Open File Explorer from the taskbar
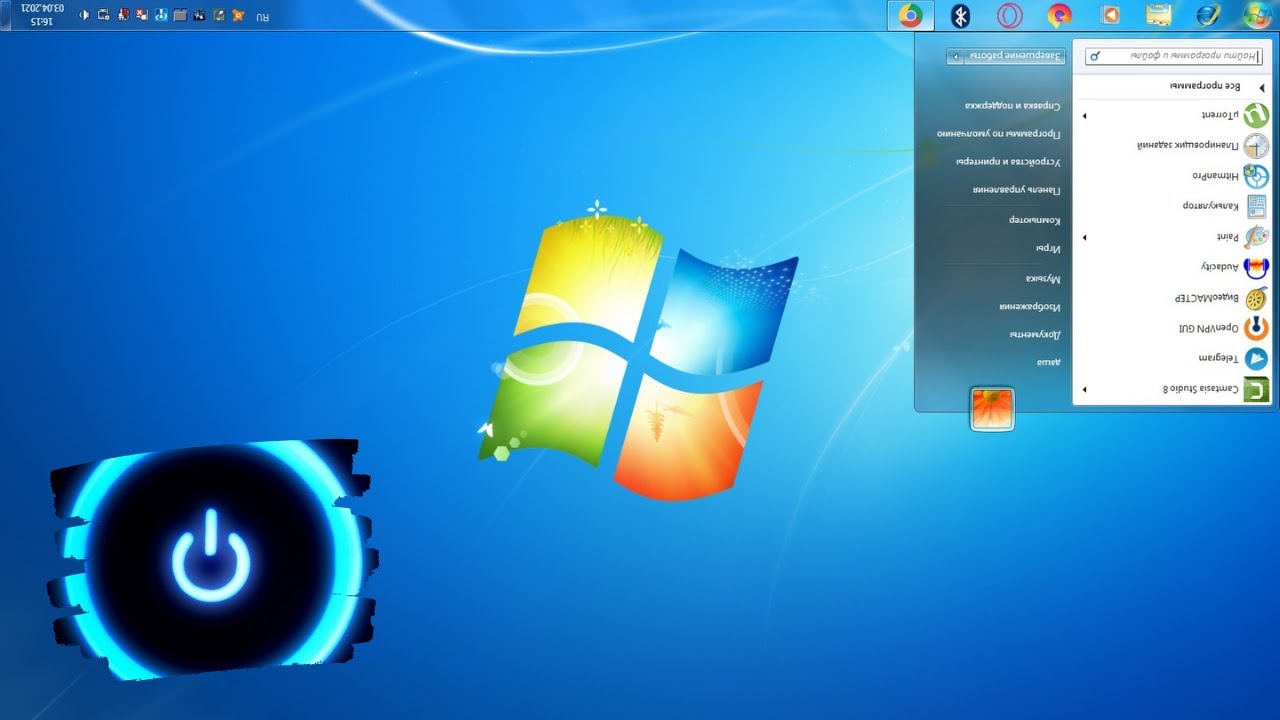 click(1159, 15)
